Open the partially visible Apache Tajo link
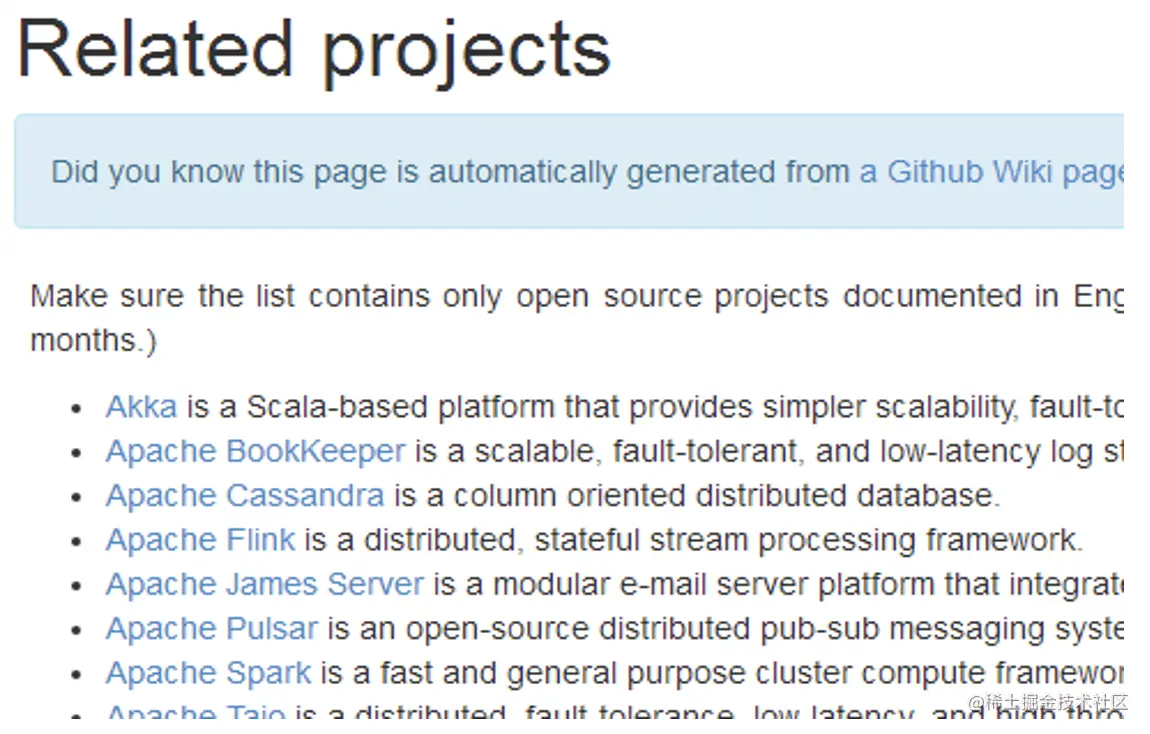Image resolution: width=1150 pixels, height=734 pixels. pyautogui.click(x=195, y=714)
